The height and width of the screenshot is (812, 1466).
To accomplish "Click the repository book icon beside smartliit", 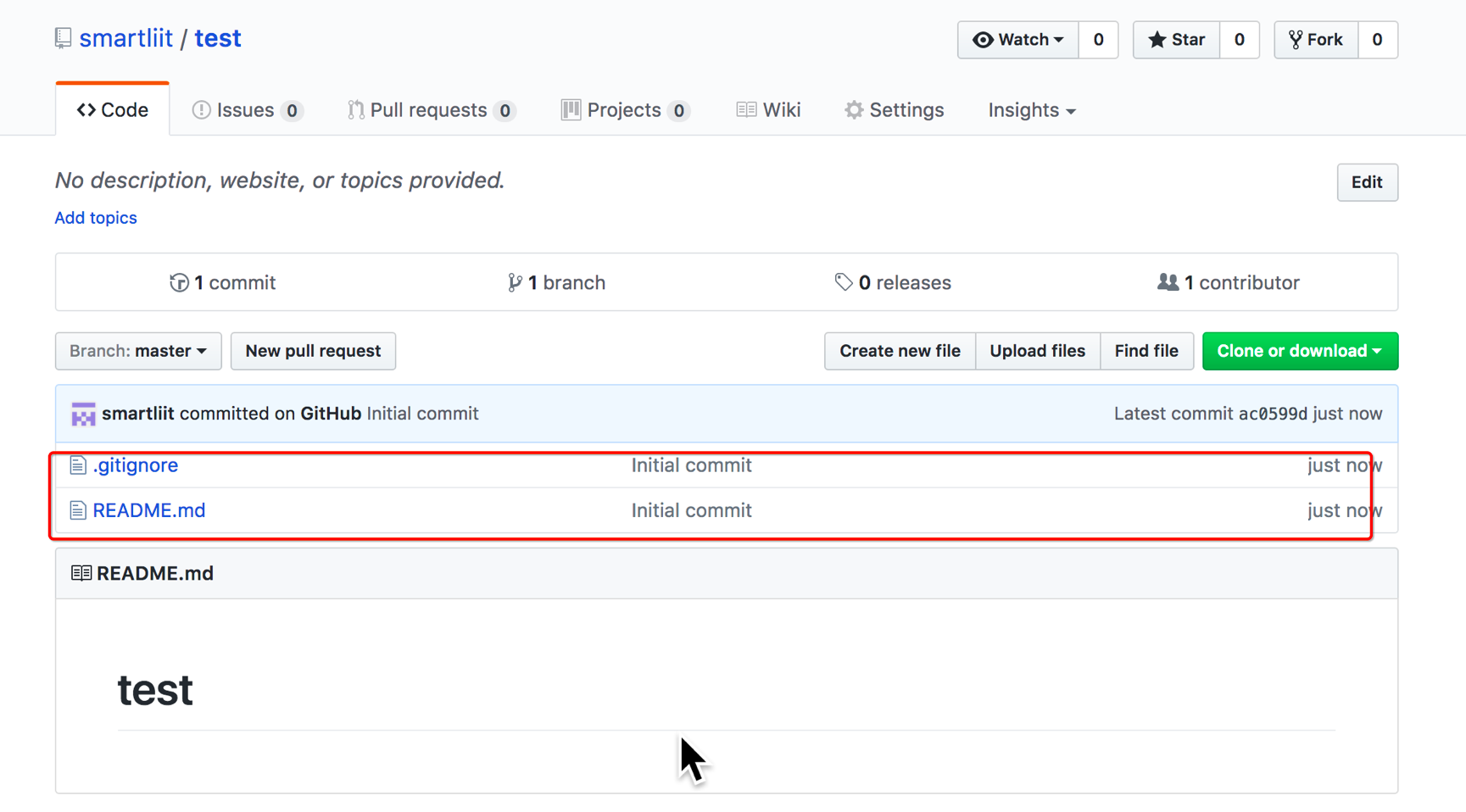I will click(63, 38).
